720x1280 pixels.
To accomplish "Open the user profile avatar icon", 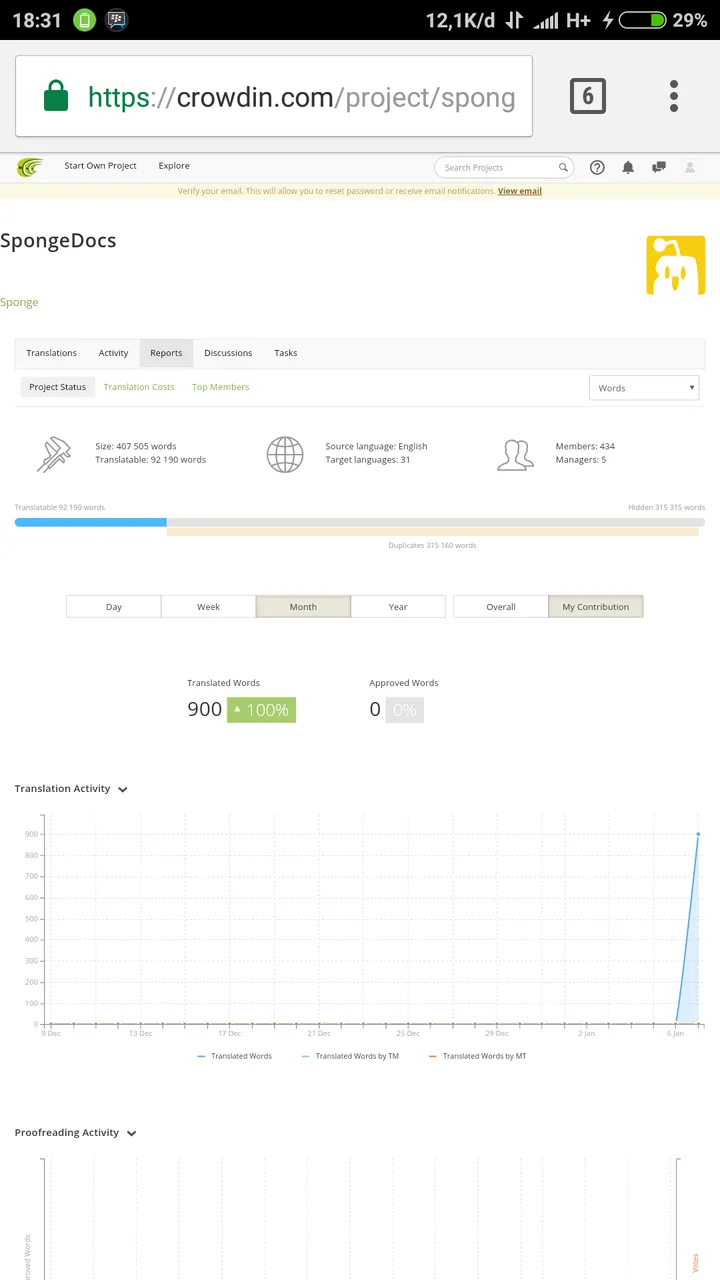I will (x=689, y=167).
